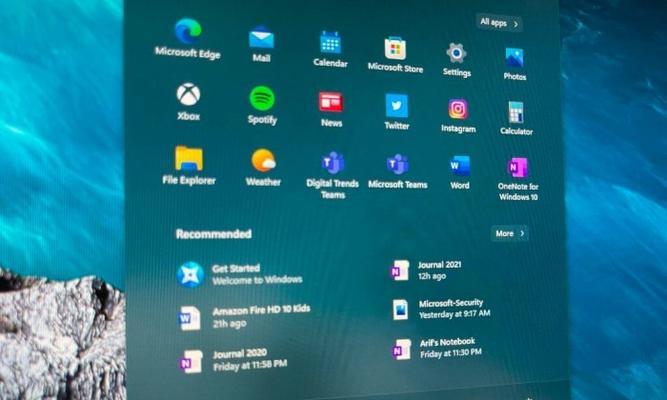Screen dimensions: 667x400
Task: Open "Arif's Notebook" recommended item
Action: click(x=447, y=342)
